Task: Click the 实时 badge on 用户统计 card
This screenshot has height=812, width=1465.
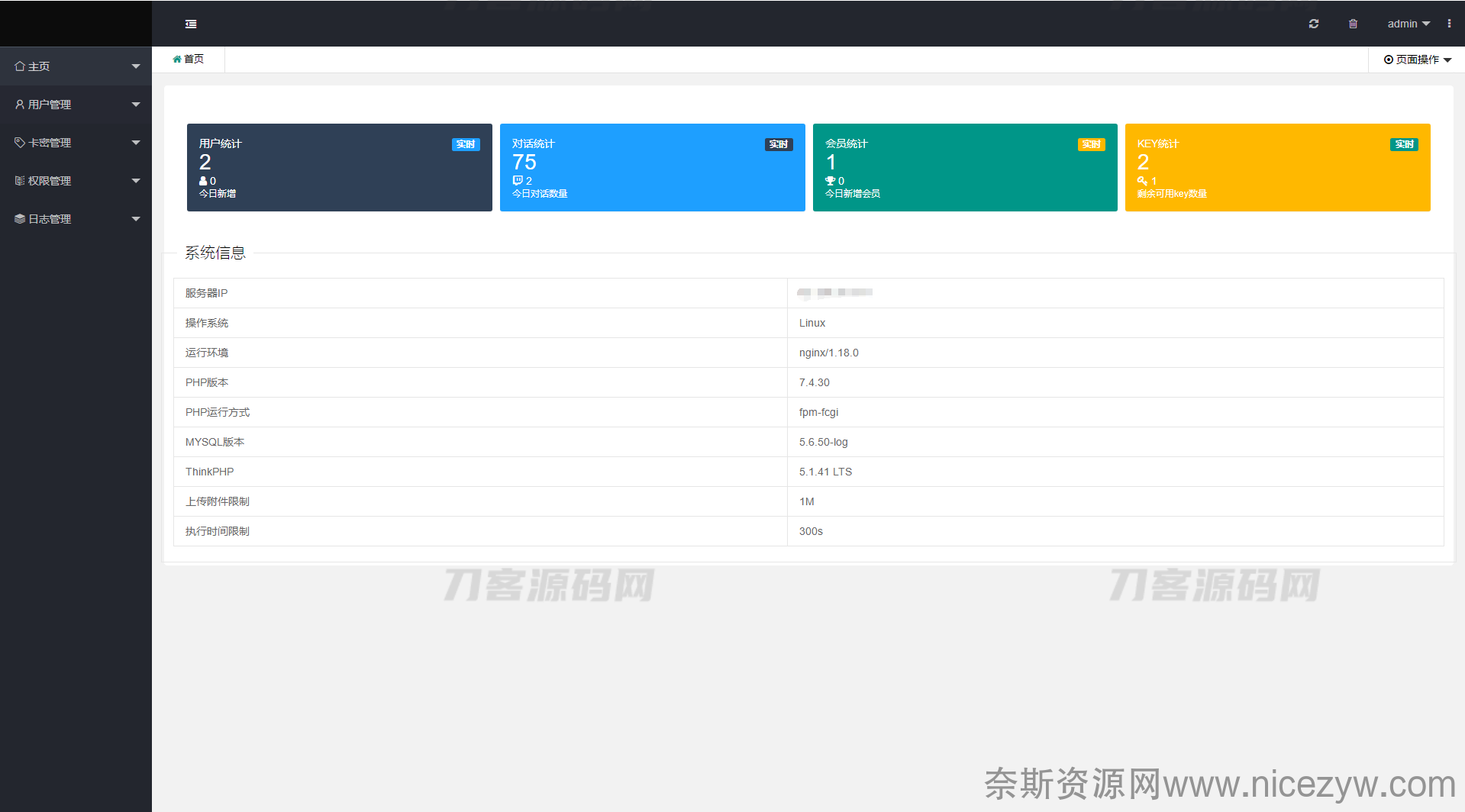Action: (466, 144)
